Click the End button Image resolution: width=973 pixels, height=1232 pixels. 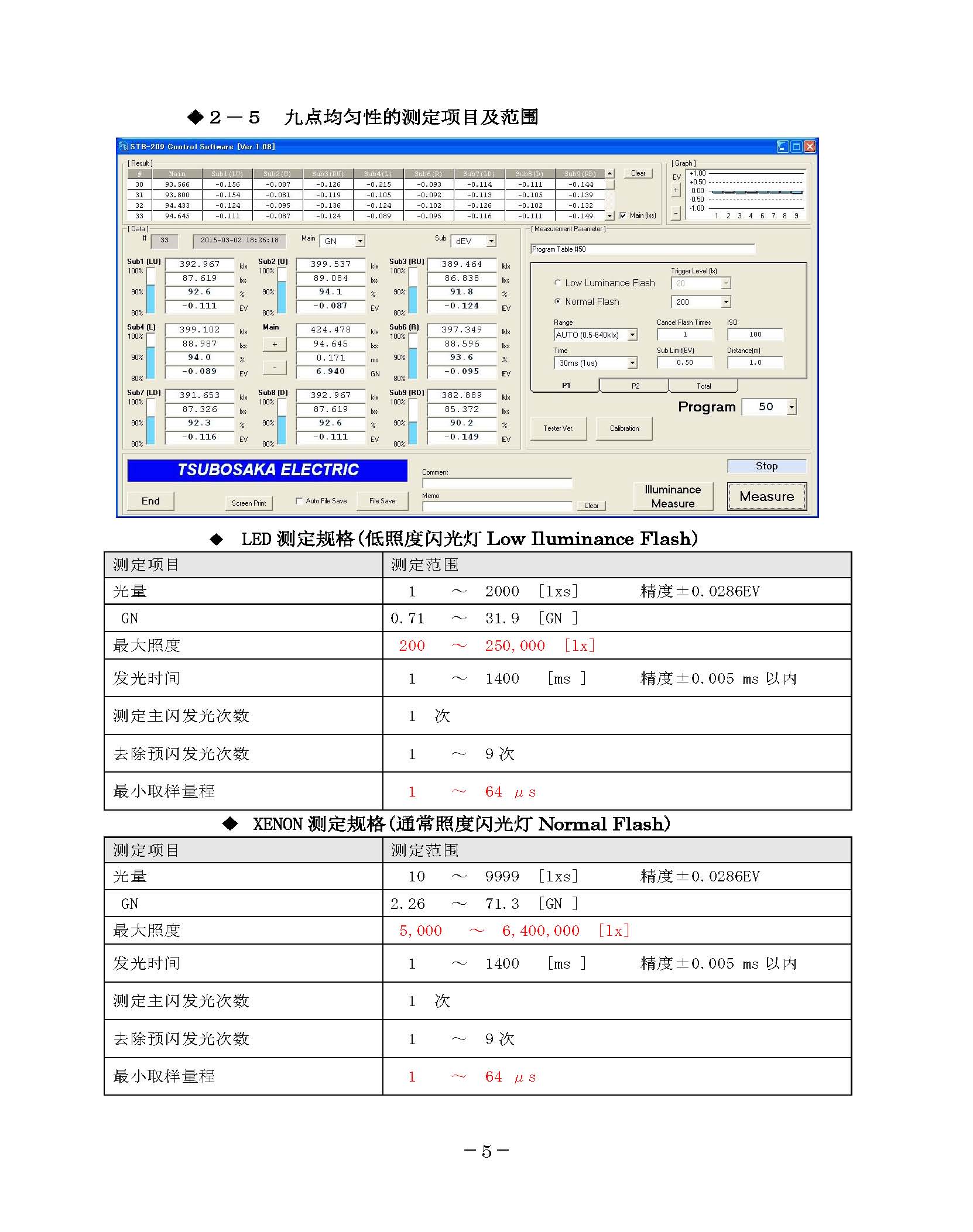pos(150,501)
